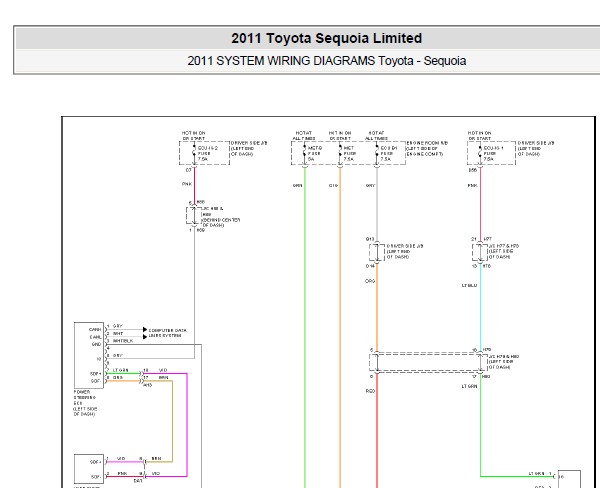Click the 'J/C H79 & H80' junction label
Image resolution: width=600 pixels, height=488 pixels.
[504, 356]
